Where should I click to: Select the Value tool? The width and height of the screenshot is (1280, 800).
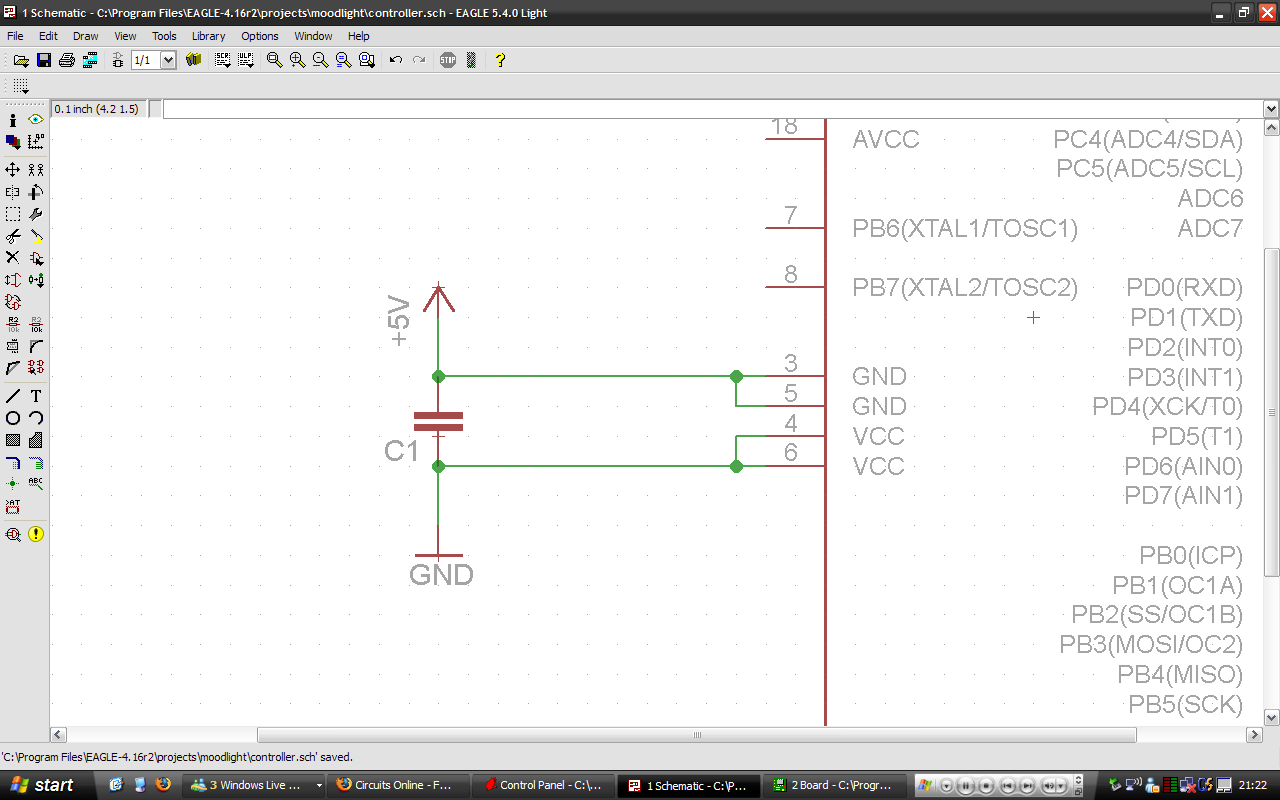pos(36,324)
